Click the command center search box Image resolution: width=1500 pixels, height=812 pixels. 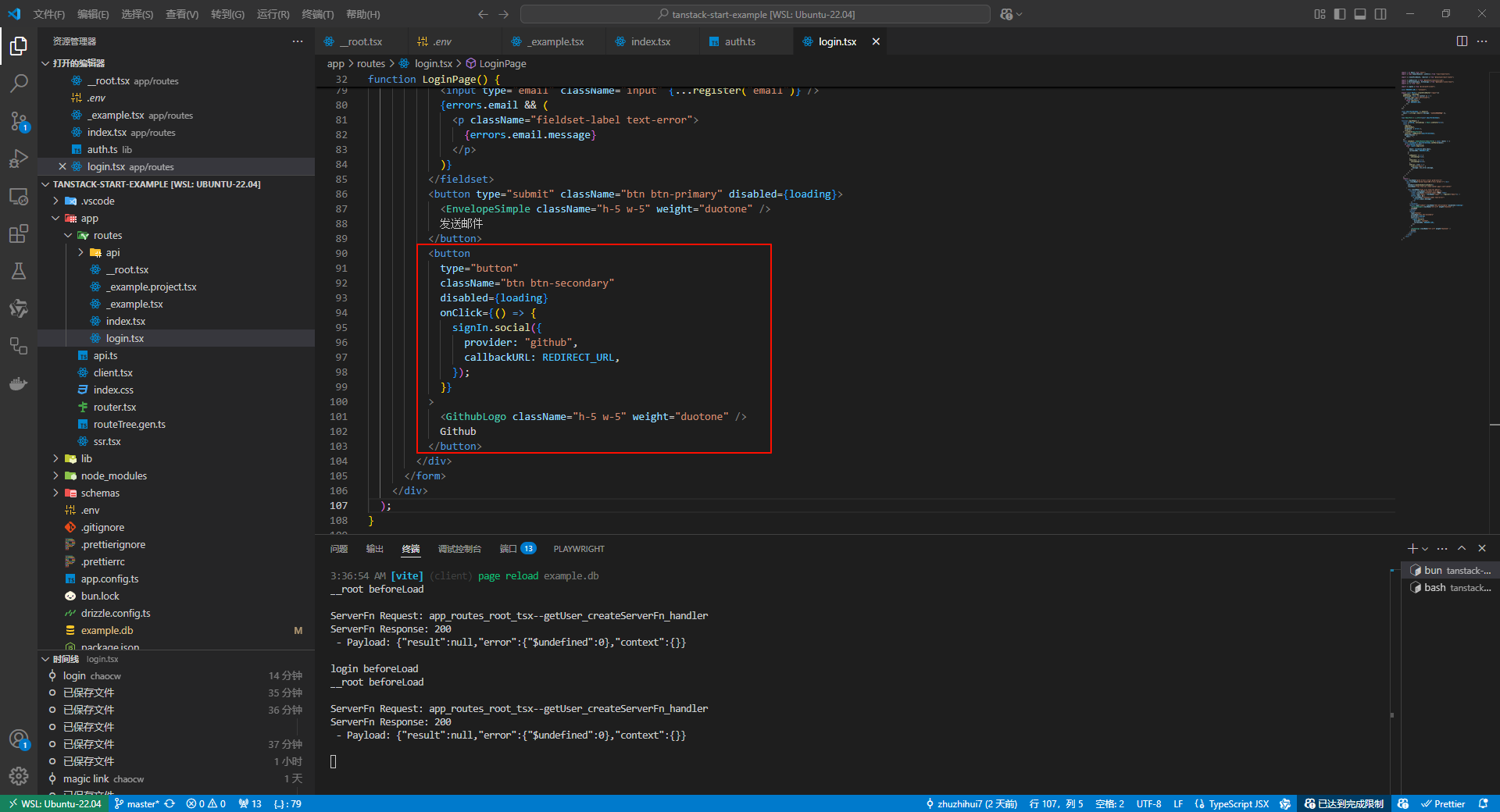(755, 14)
